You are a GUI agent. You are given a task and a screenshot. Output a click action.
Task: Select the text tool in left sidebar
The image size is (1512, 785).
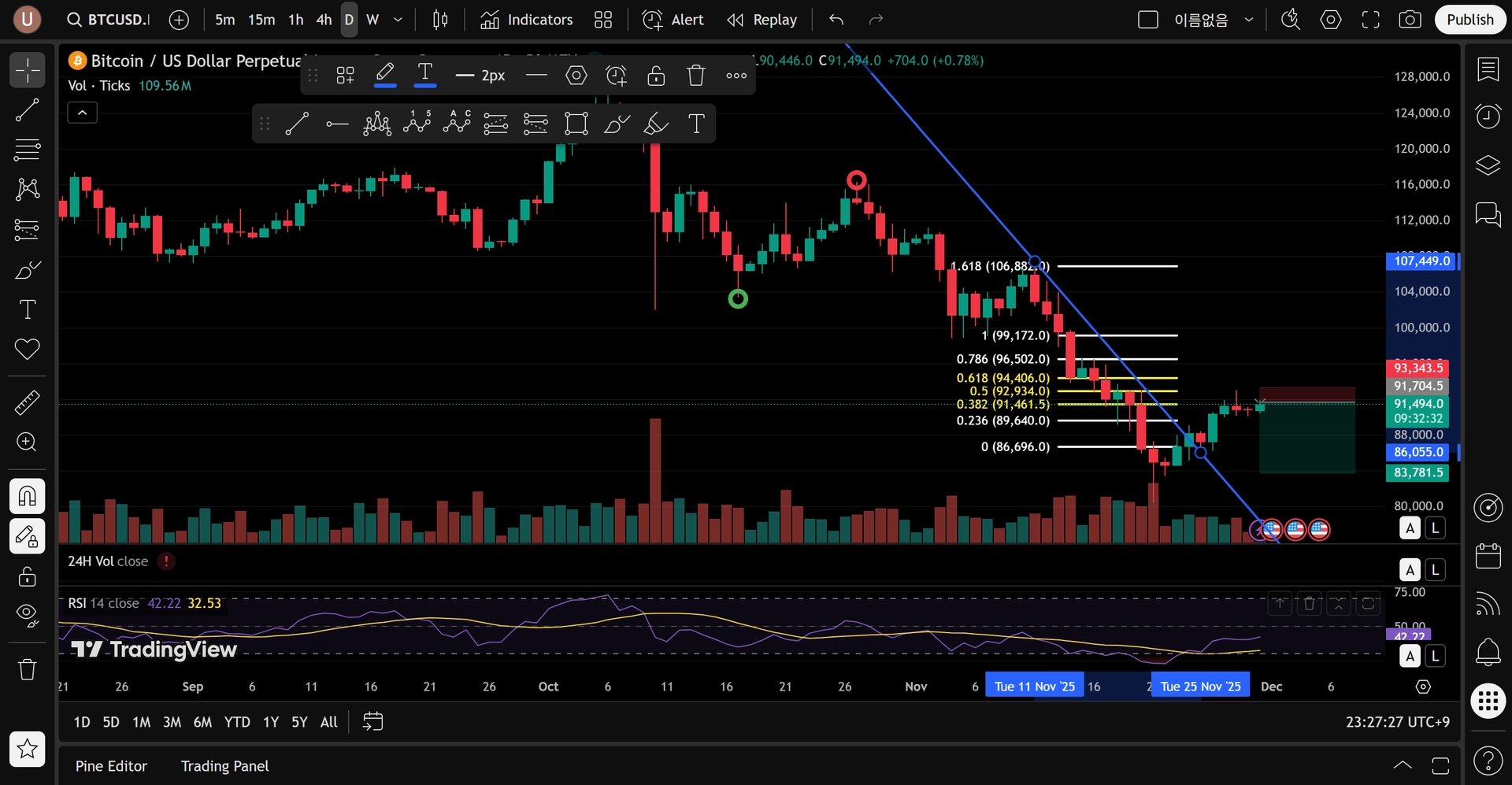click(x=28, y=309)
